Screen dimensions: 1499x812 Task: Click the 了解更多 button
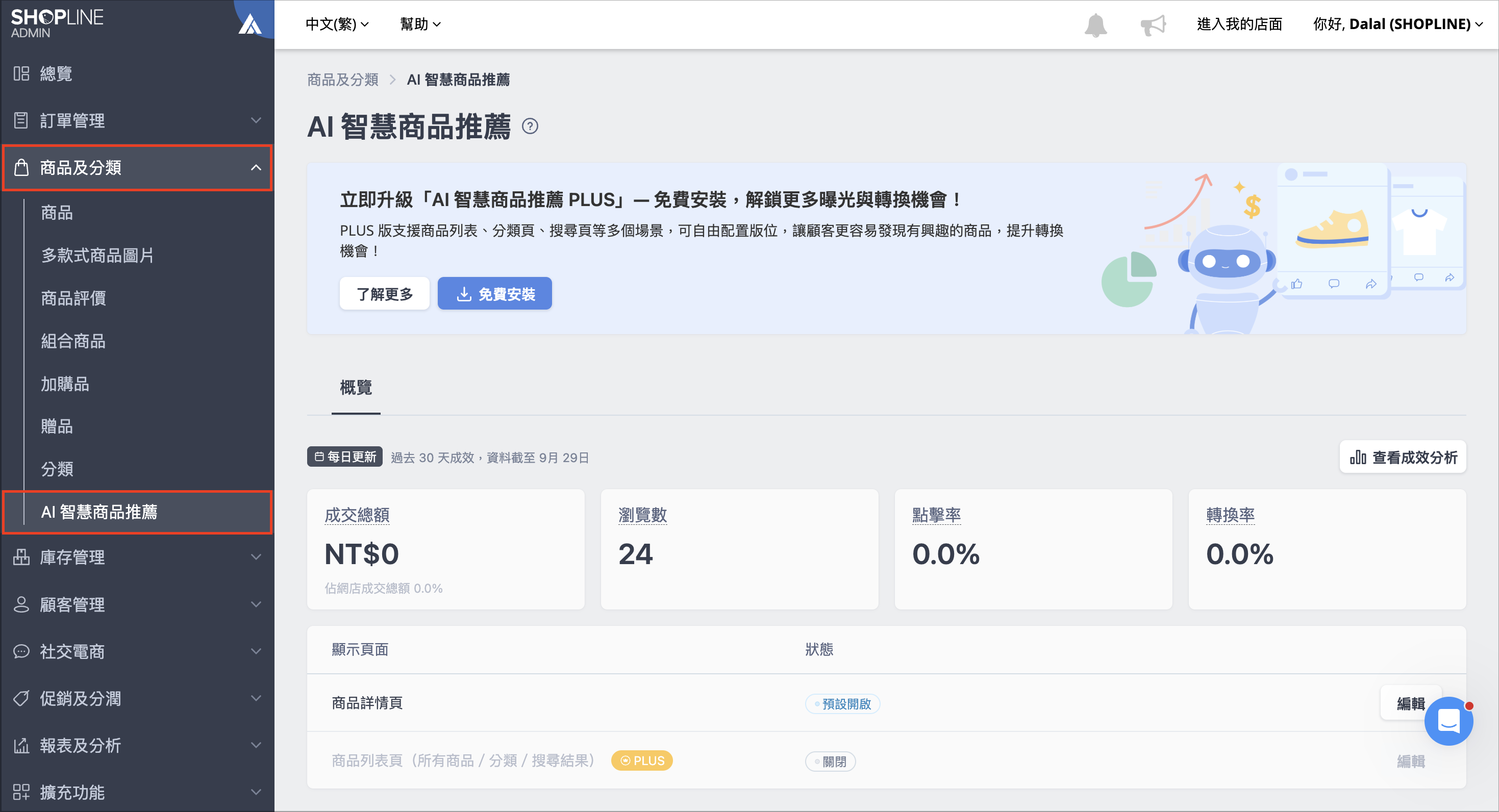(x=384, y=294)
